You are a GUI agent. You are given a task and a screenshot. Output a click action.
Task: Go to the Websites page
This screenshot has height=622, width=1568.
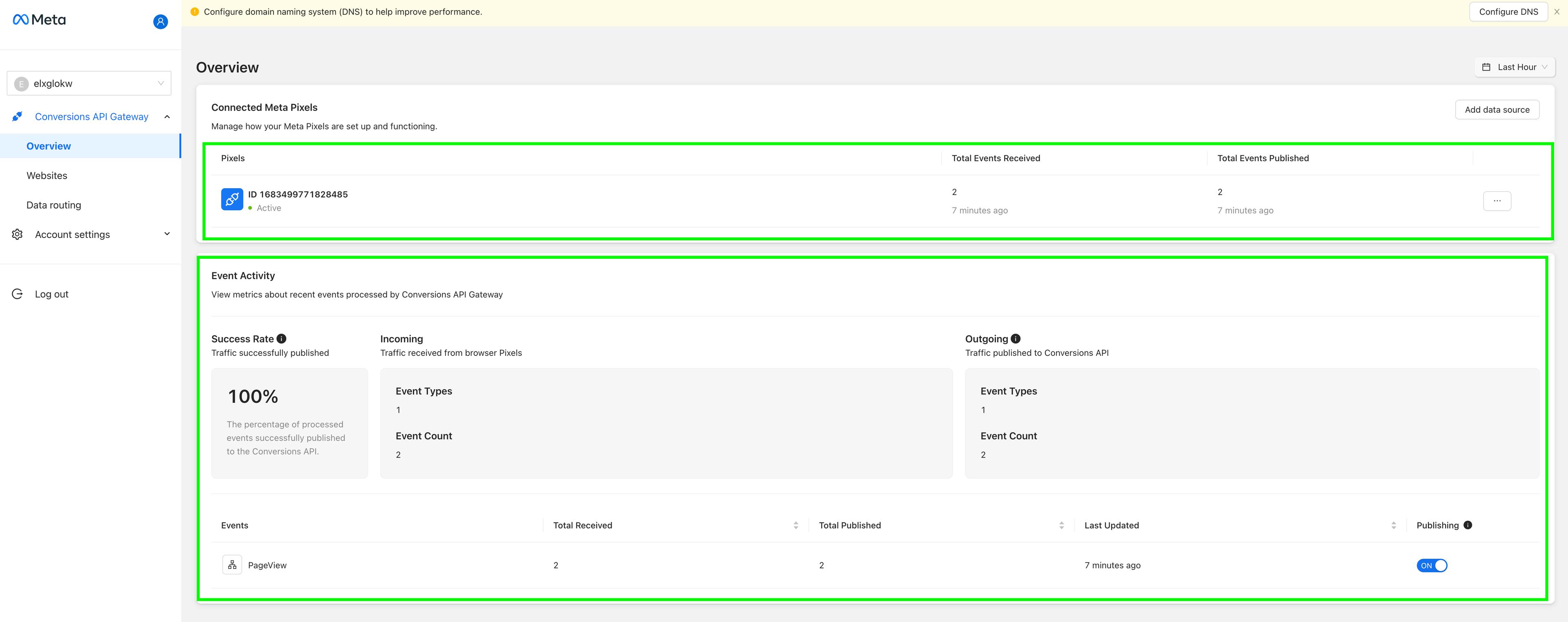47,175
